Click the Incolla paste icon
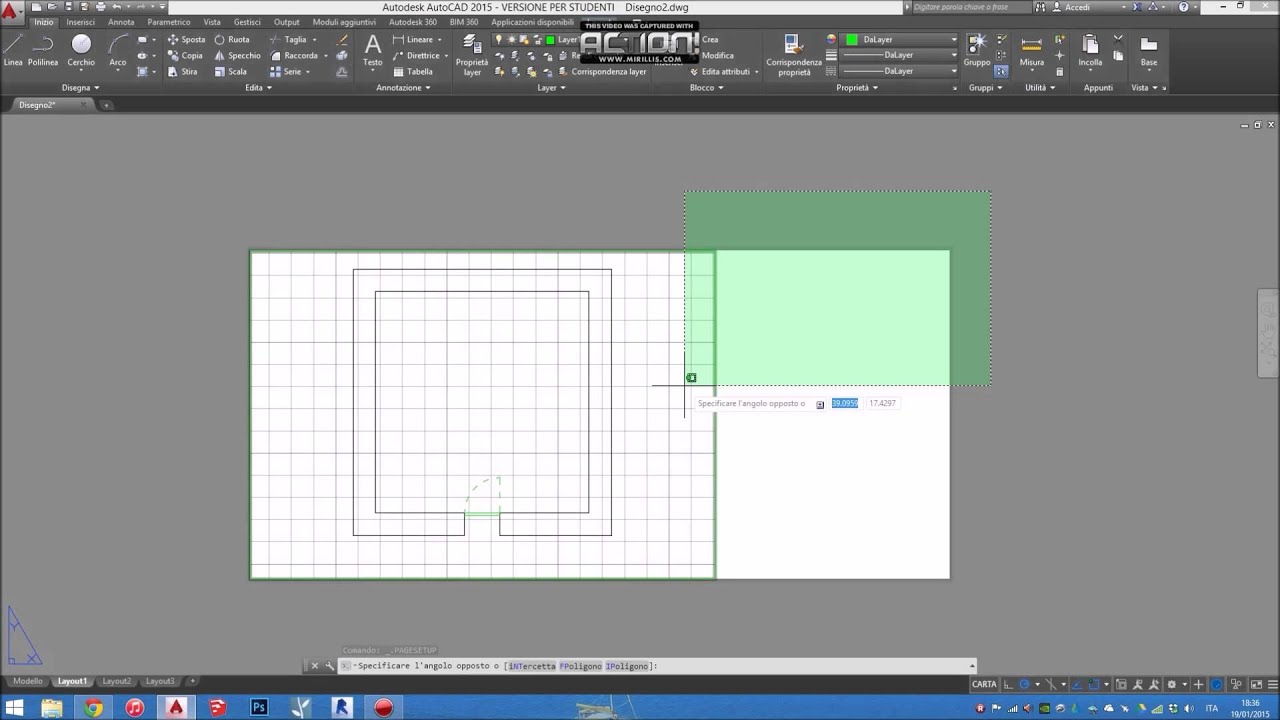The image size is (1280, 720). pyautogui.click(x=1090, y=50)
